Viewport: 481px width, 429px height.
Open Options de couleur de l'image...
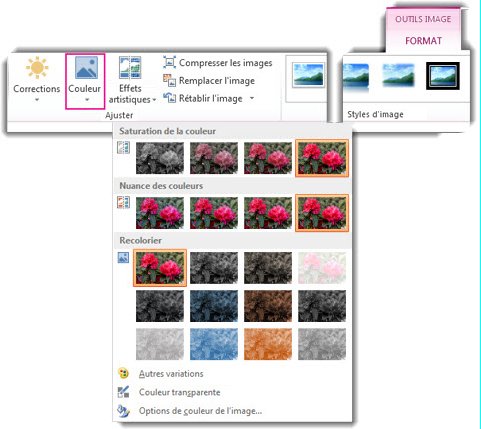coord(200,411)
